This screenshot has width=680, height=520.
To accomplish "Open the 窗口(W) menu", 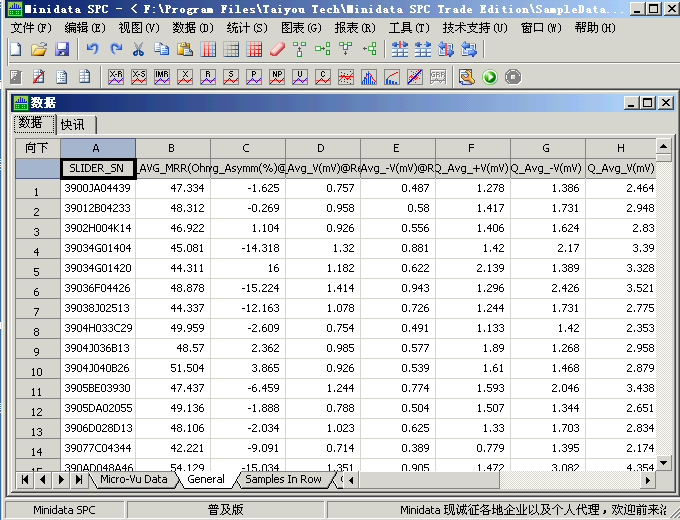I will (541, 28).
